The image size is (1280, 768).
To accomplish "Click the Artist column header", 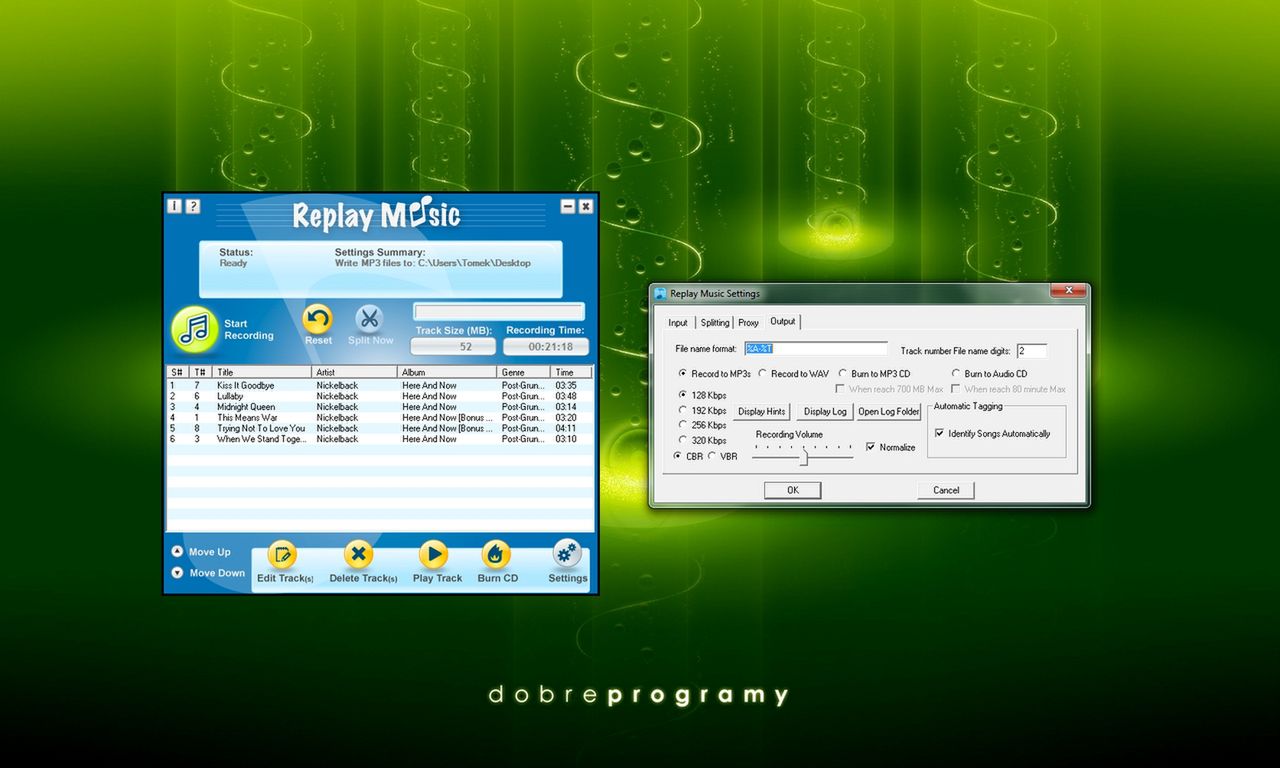I will (356, 372).
